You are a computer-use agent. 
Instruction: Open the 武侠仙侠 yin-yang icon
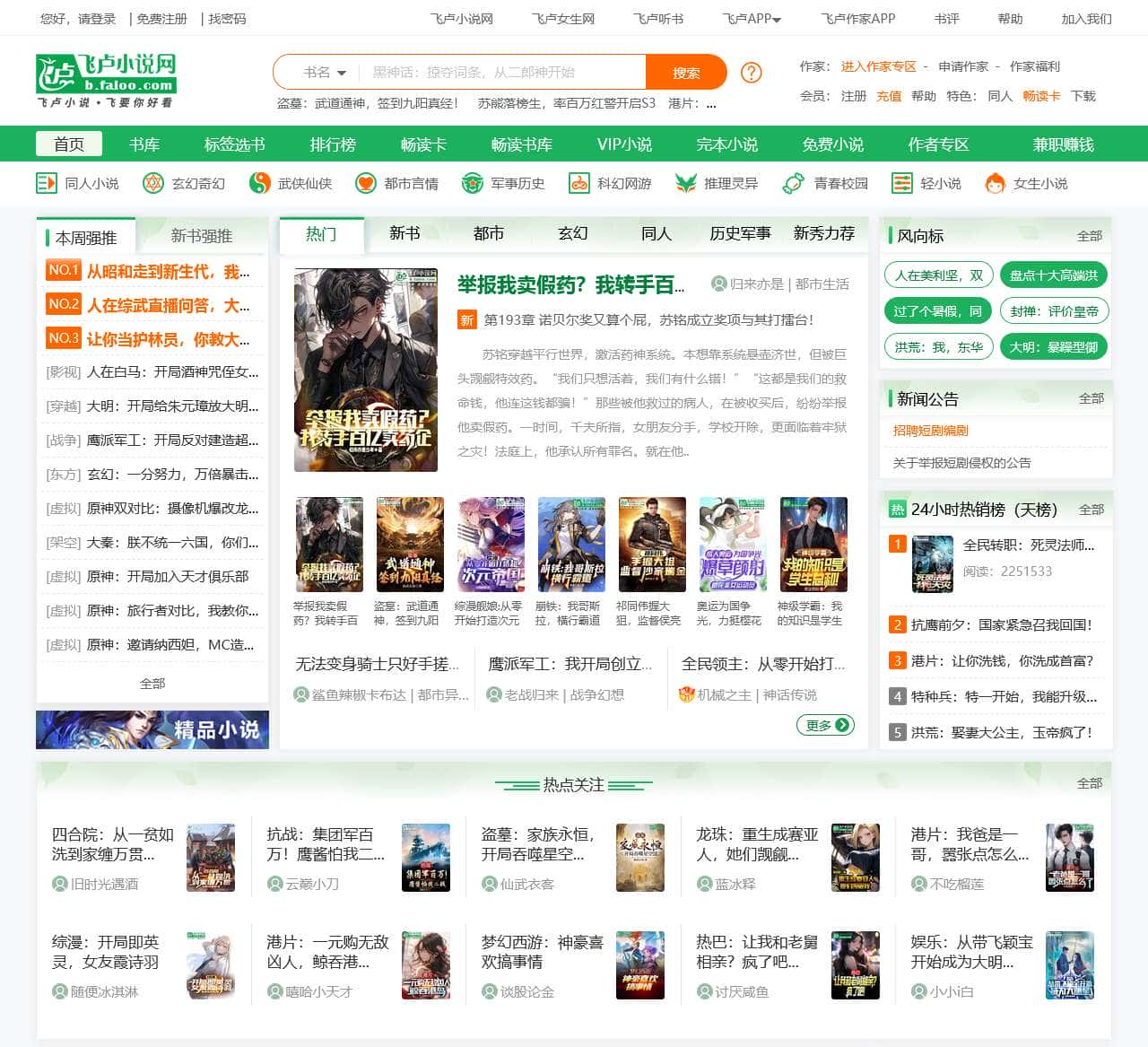pyautogui.click(x=259, y=183)
